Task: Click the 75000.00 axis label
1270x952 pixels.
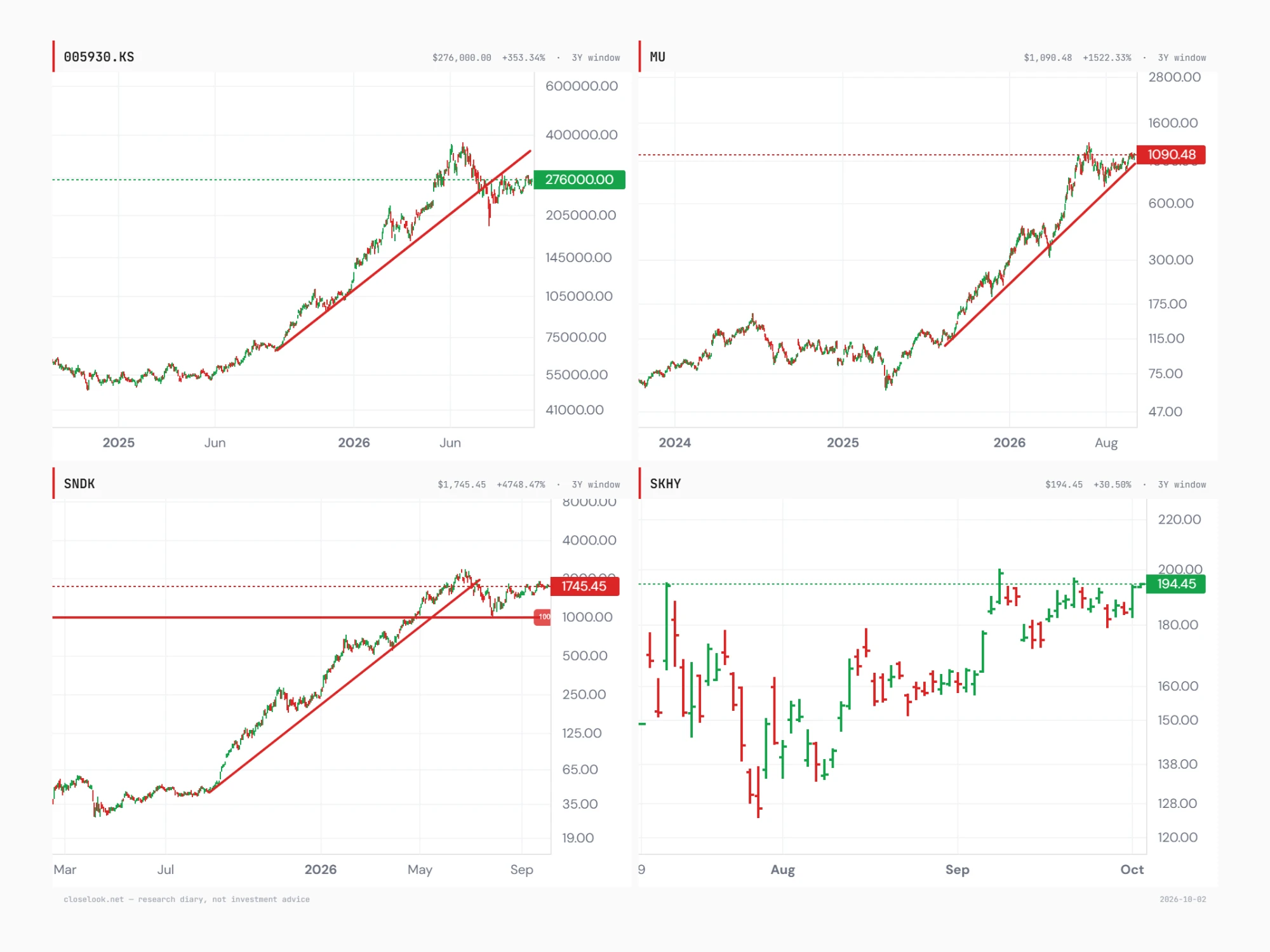Action: [x=576, y=338]
